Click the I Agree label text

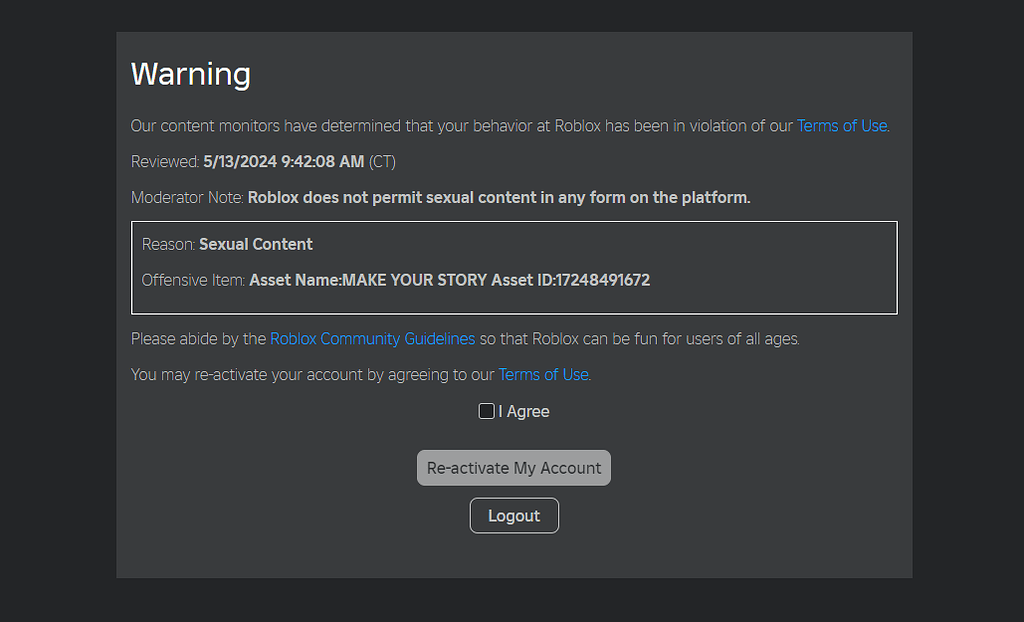(x=522, y=411)
